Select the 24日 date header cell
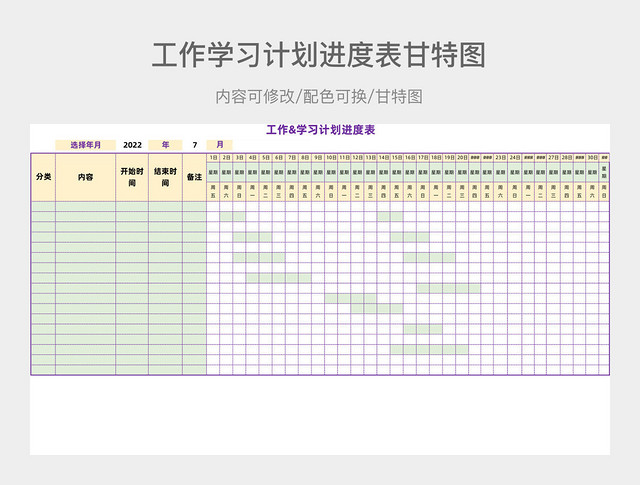The width and height of the screenshot is (640, 485). 515,158
